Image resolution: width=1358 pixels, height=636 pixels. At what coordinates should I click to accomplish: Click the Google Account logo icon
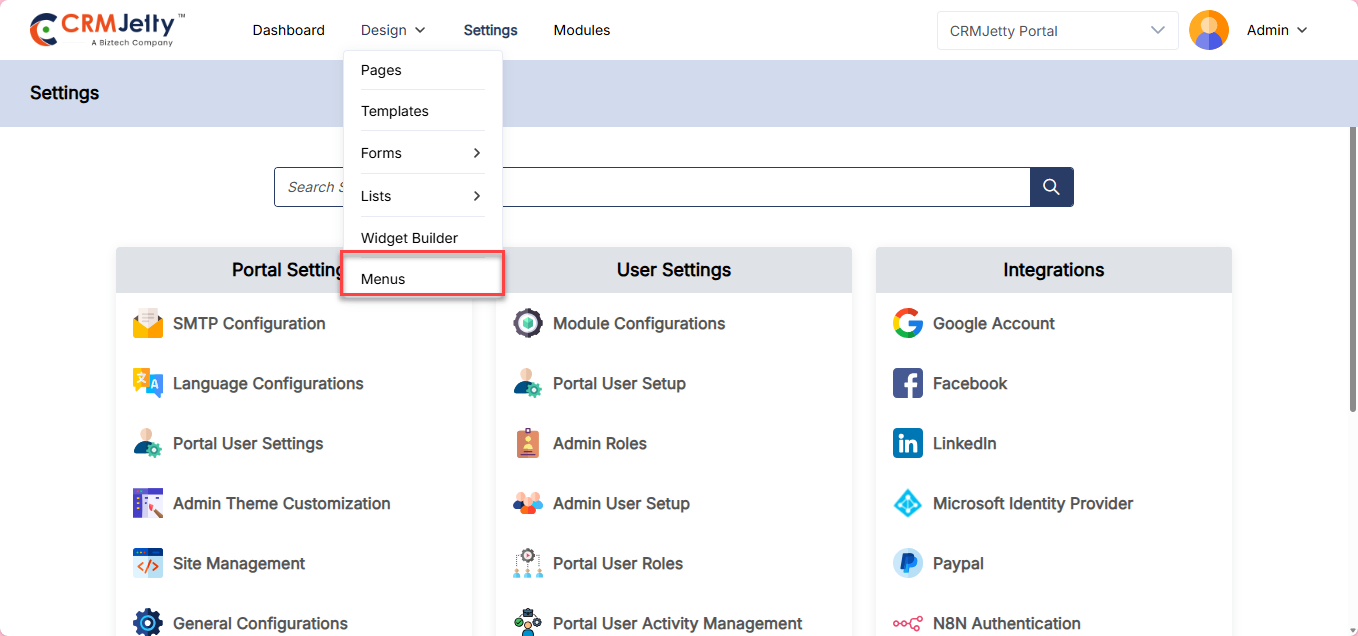[x=908, y=324]
